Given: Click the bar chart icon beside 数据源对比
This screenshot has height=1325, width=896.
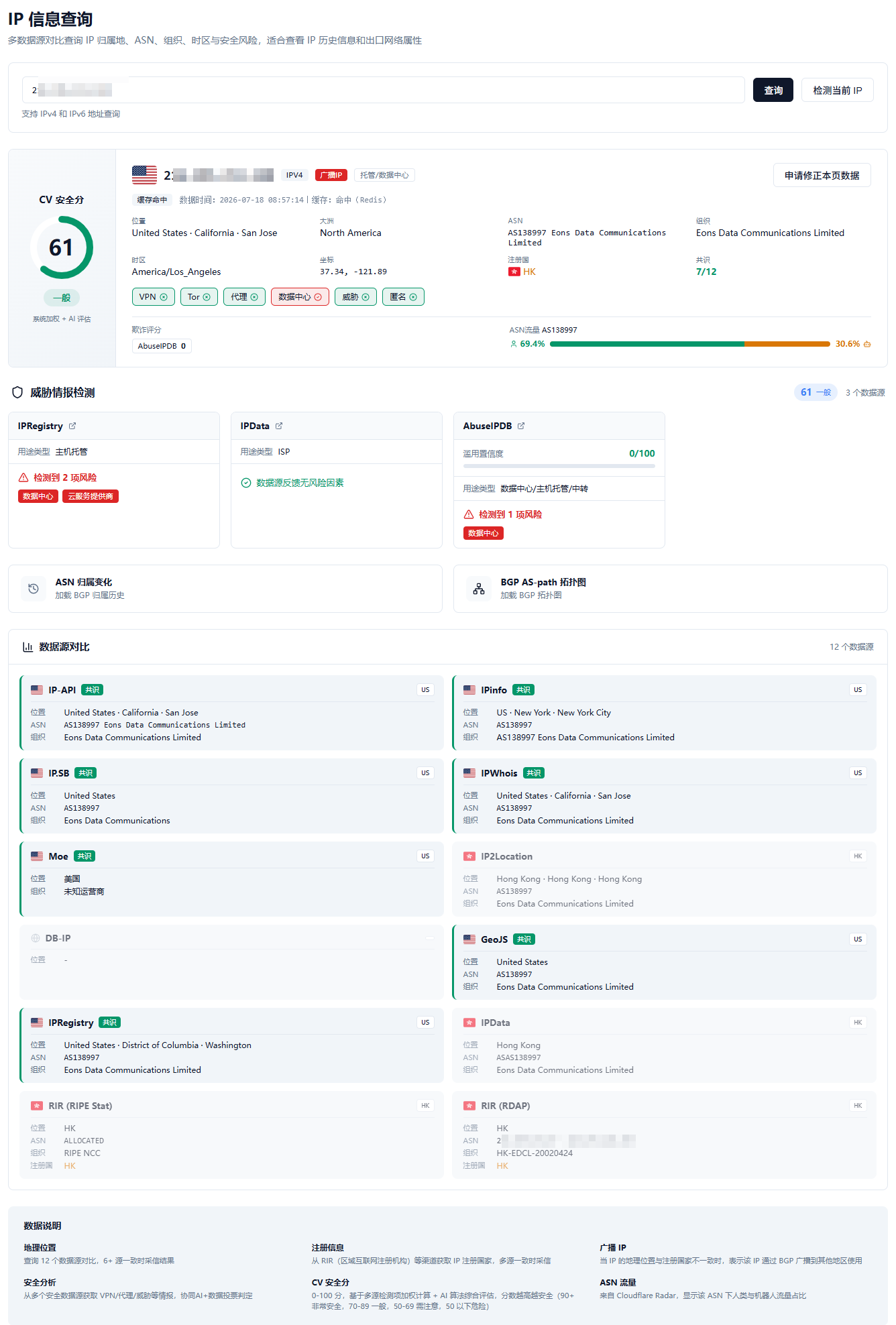Looking at the screenshot, I should pos(27,647).
